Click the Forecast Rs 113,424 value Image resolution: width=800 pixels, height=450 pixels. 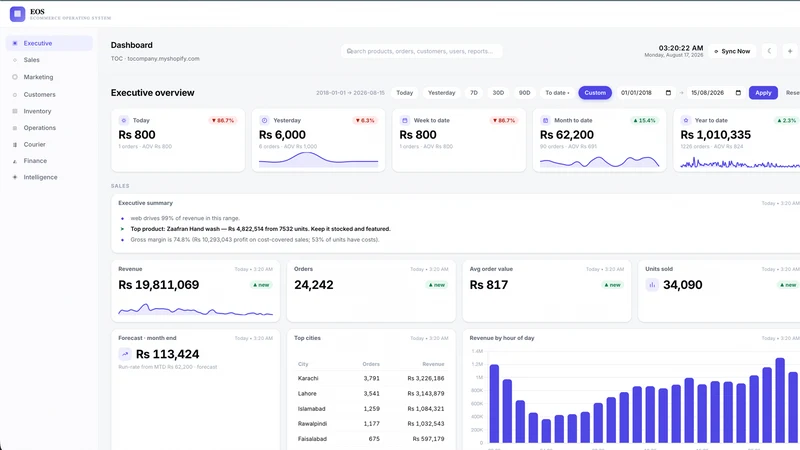[168, 354]
